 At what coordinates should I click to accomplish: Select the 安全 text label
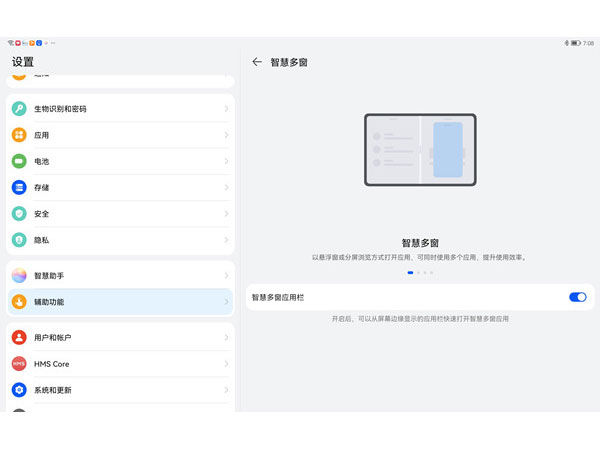tap(42, 214)
